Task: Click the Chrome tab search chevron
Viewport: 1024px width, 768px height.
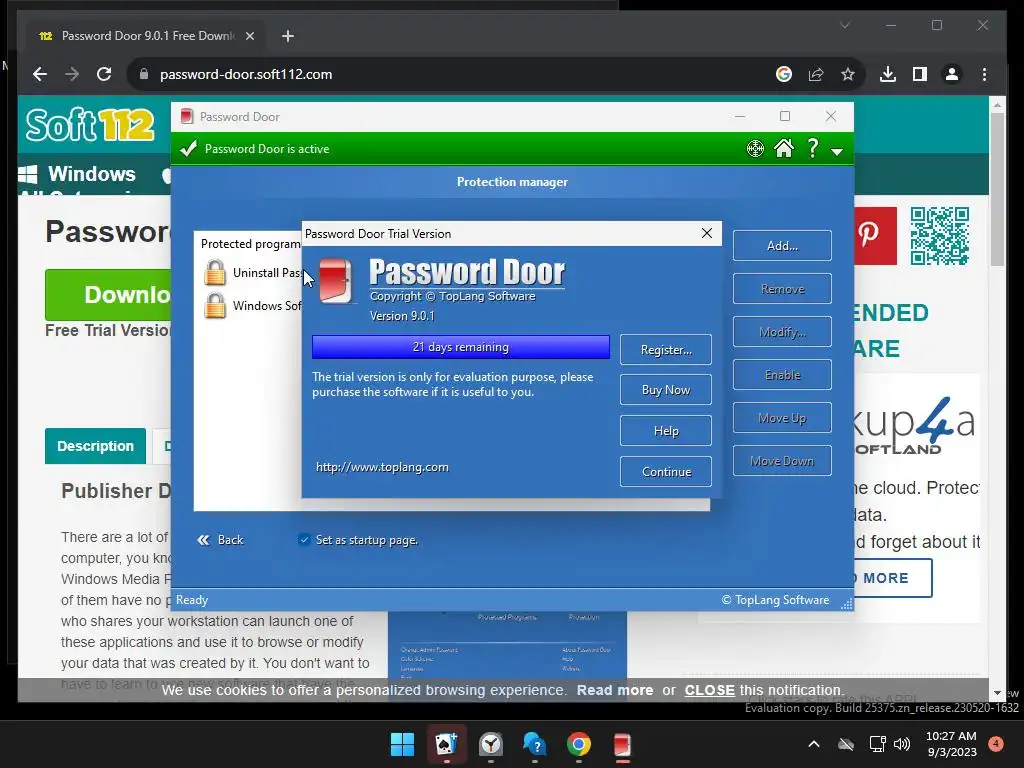Action: click(x=844, y=25)
